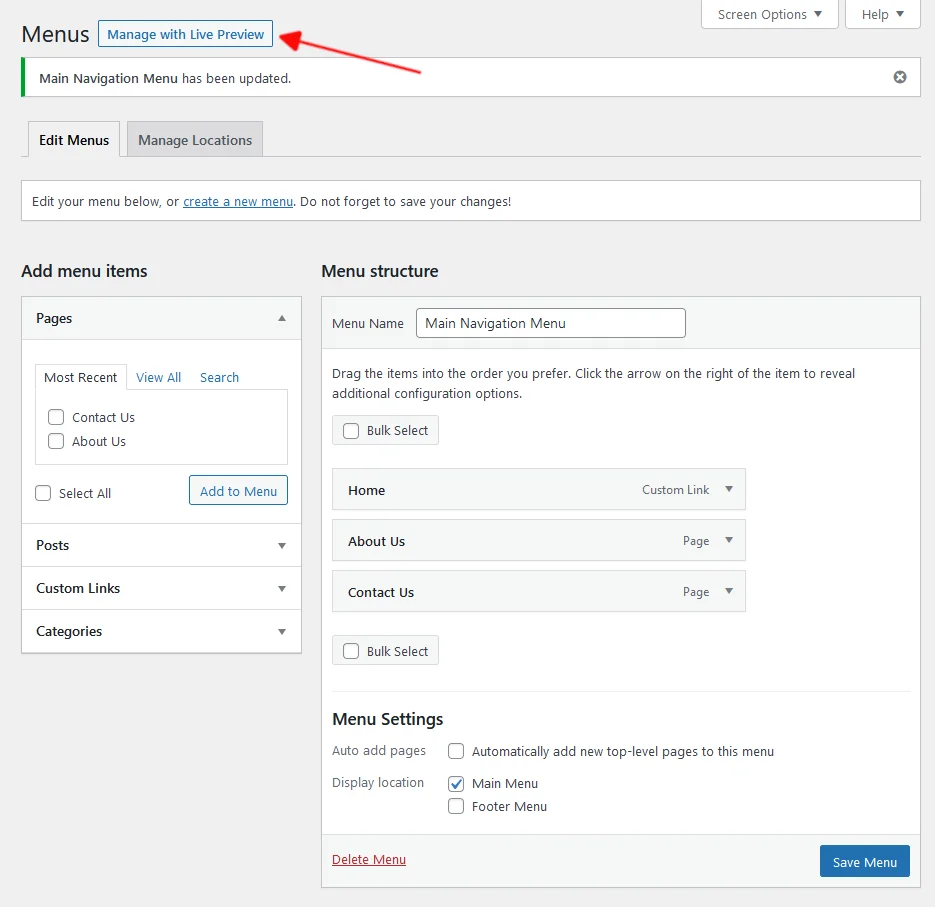
Task: Tick the Select All checkbox
Action: [43, 493]
